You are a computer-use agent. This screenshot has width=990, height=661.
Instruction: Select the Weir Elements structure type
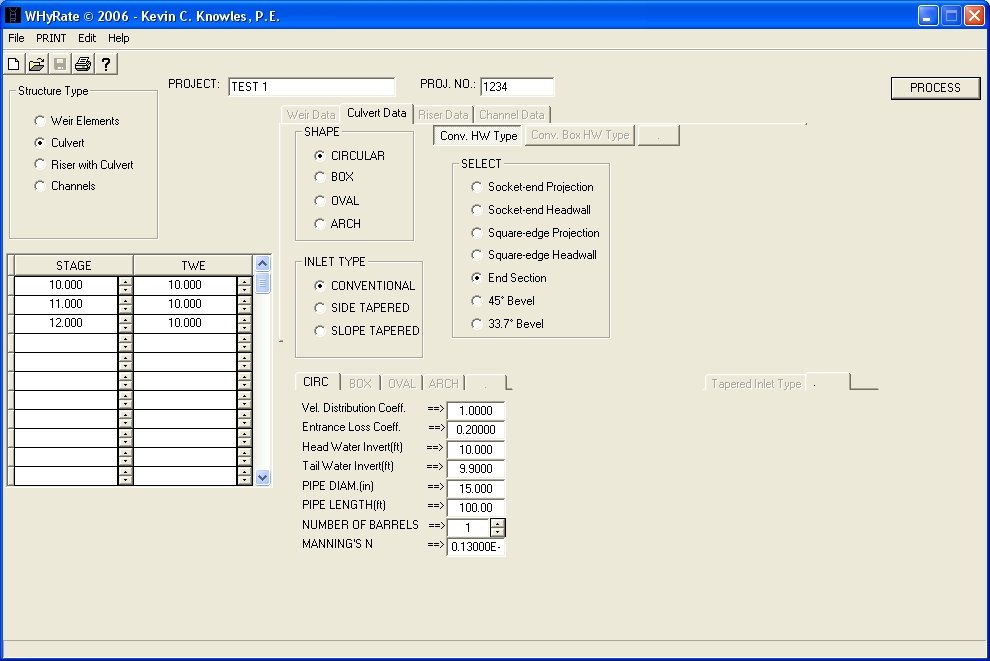[40, 121]
